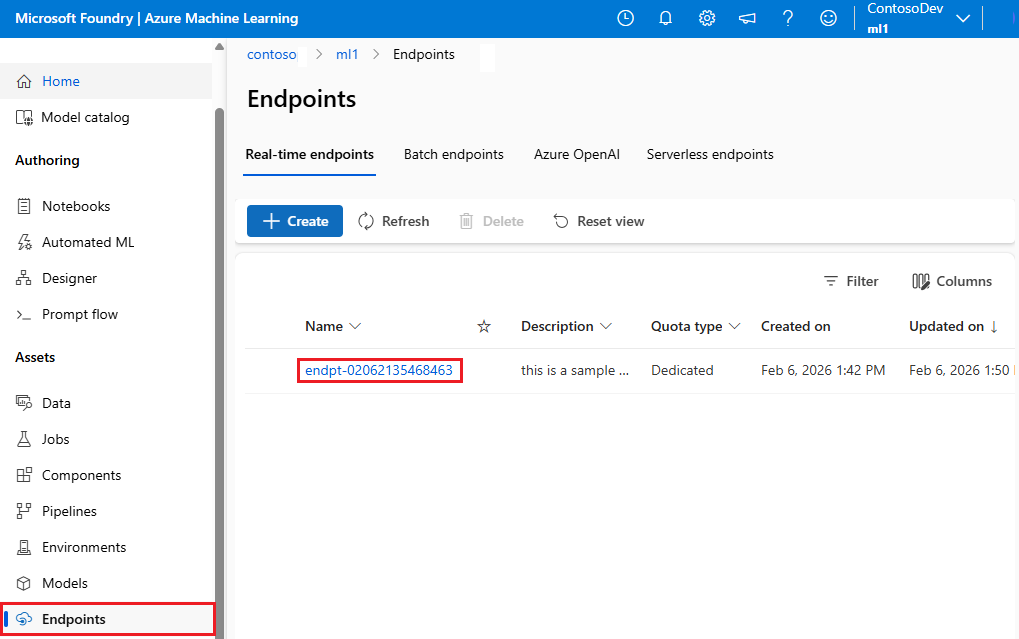Open the Name column sort chevron

pyautogui.click(x=355, y=326)
